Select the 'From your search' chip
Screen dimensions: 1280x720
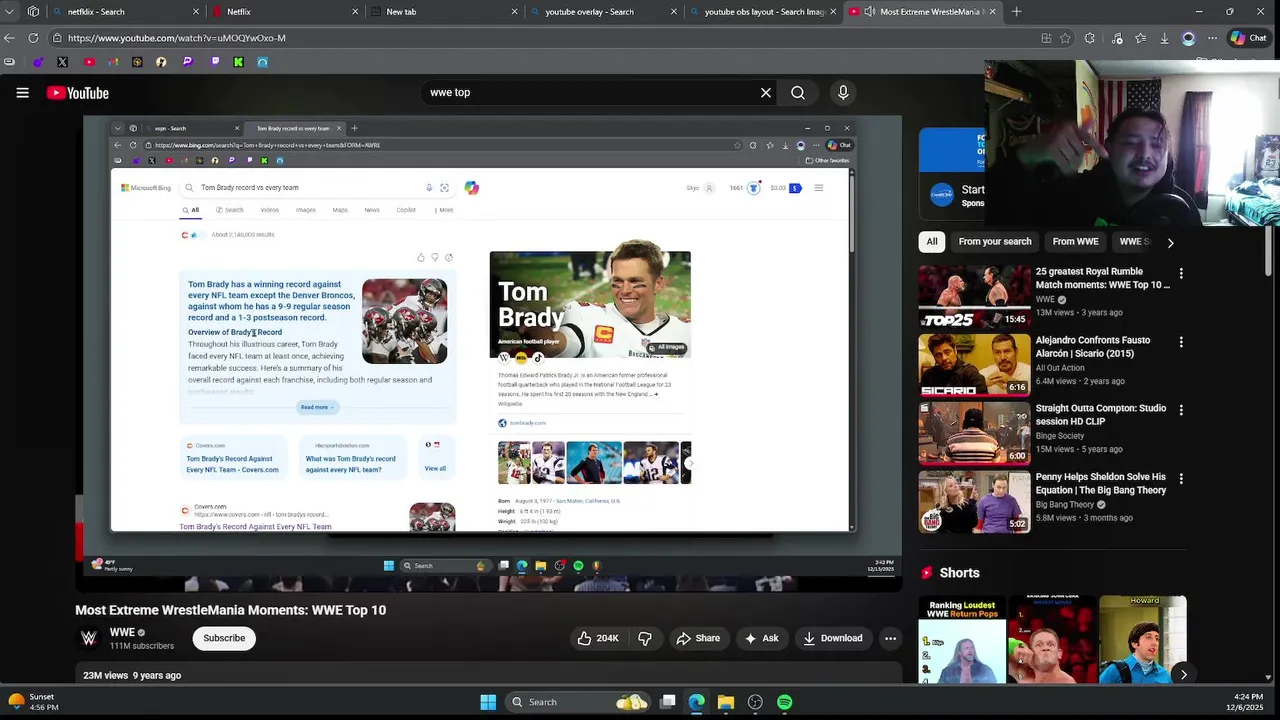coord(995,241)
